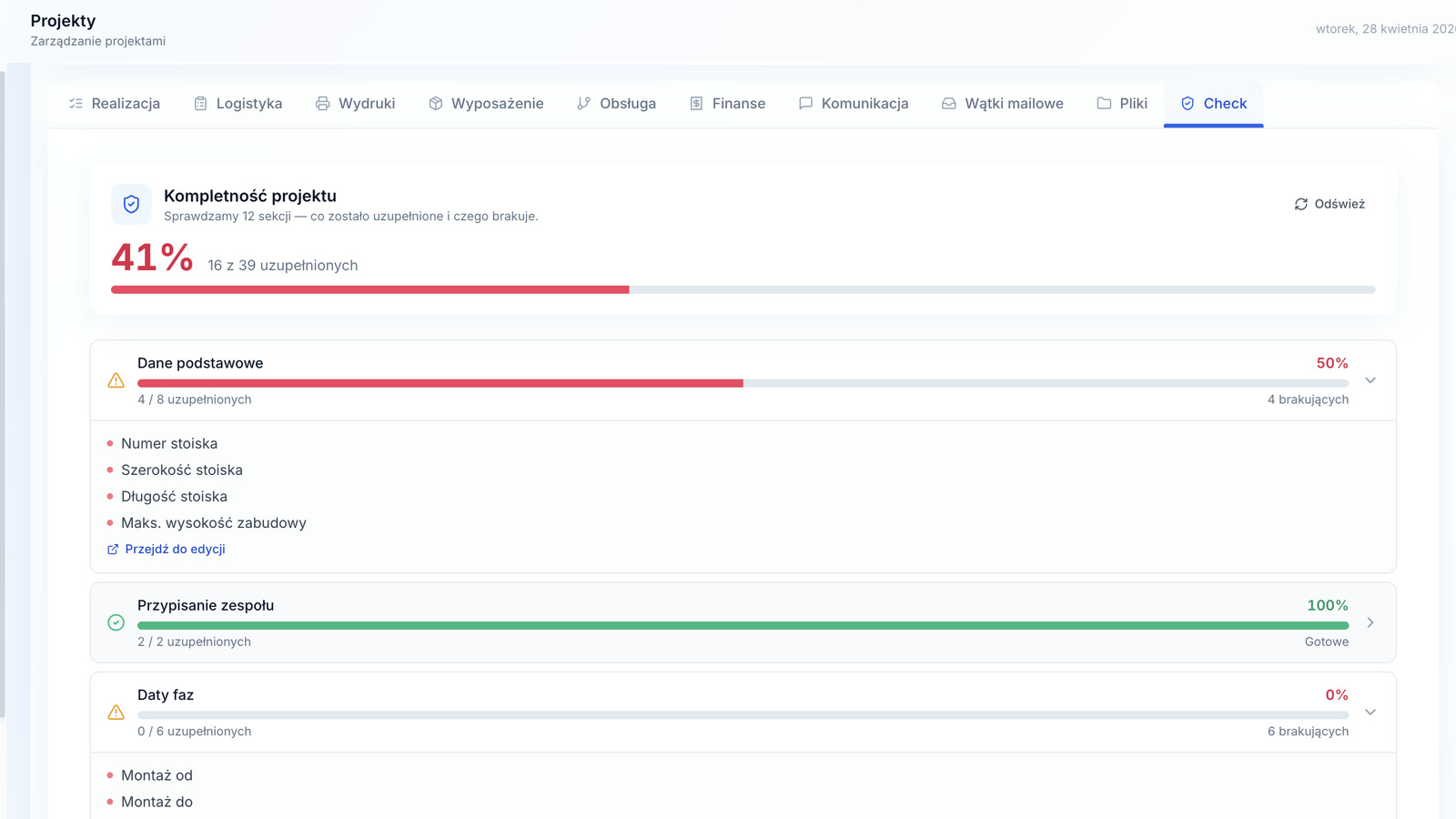Screen dimensions: 1456x819
Task: Click the Daty faz section title
Action: pos(166,695)
